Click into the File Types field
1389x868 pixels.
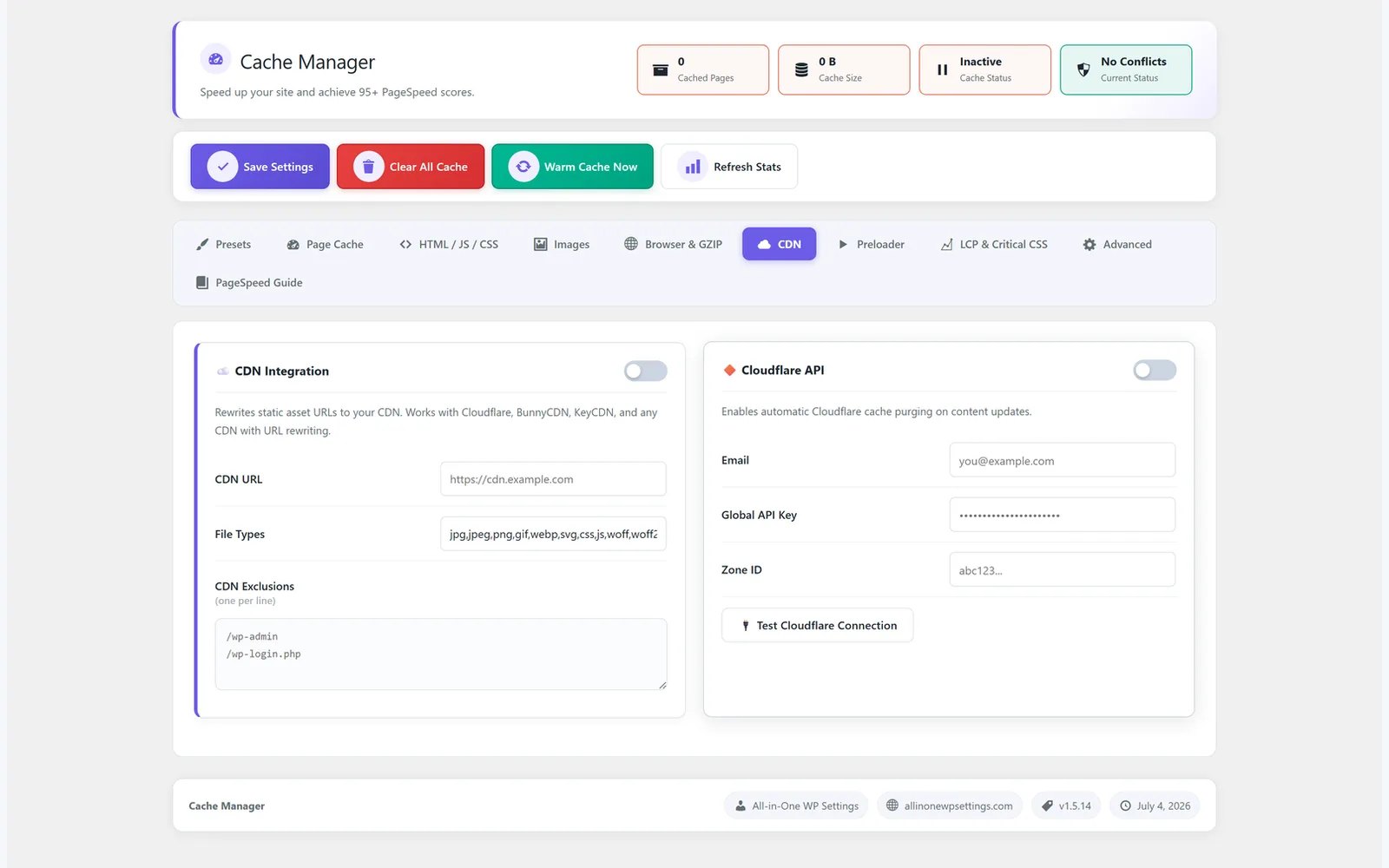553,534
